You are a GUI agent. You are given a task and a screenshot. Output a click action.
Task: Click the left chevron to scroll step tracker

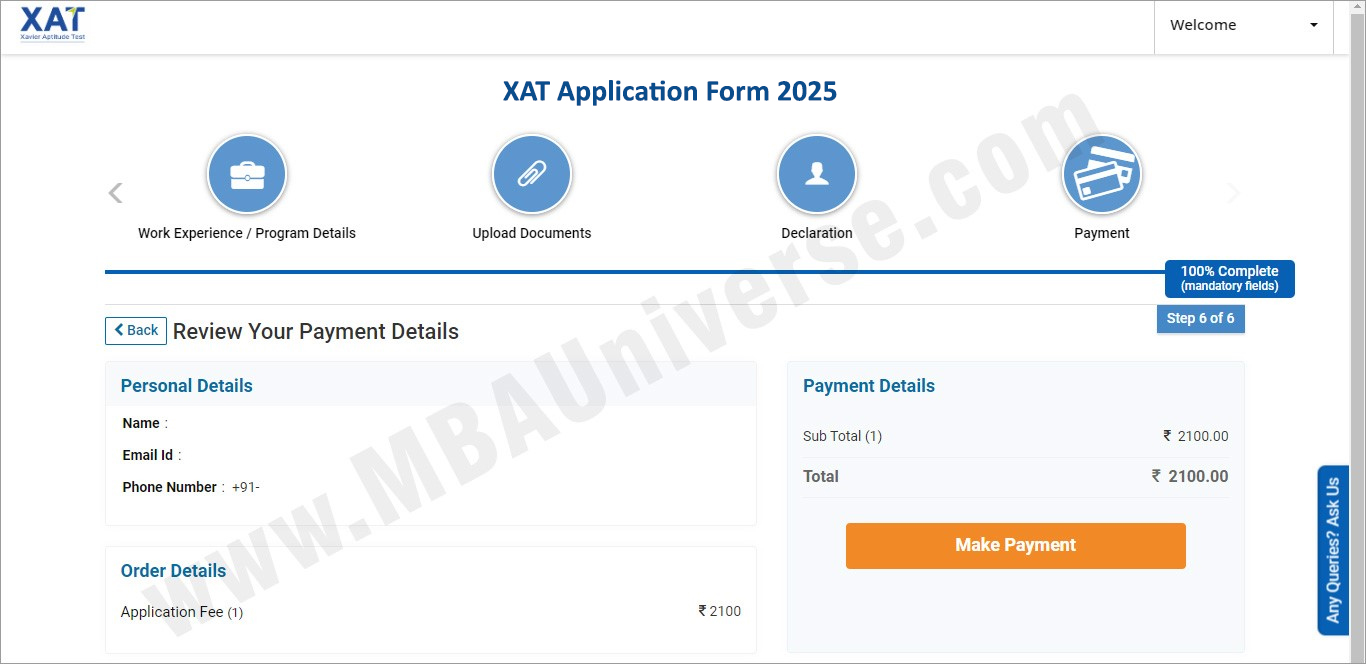click(115, 192)
